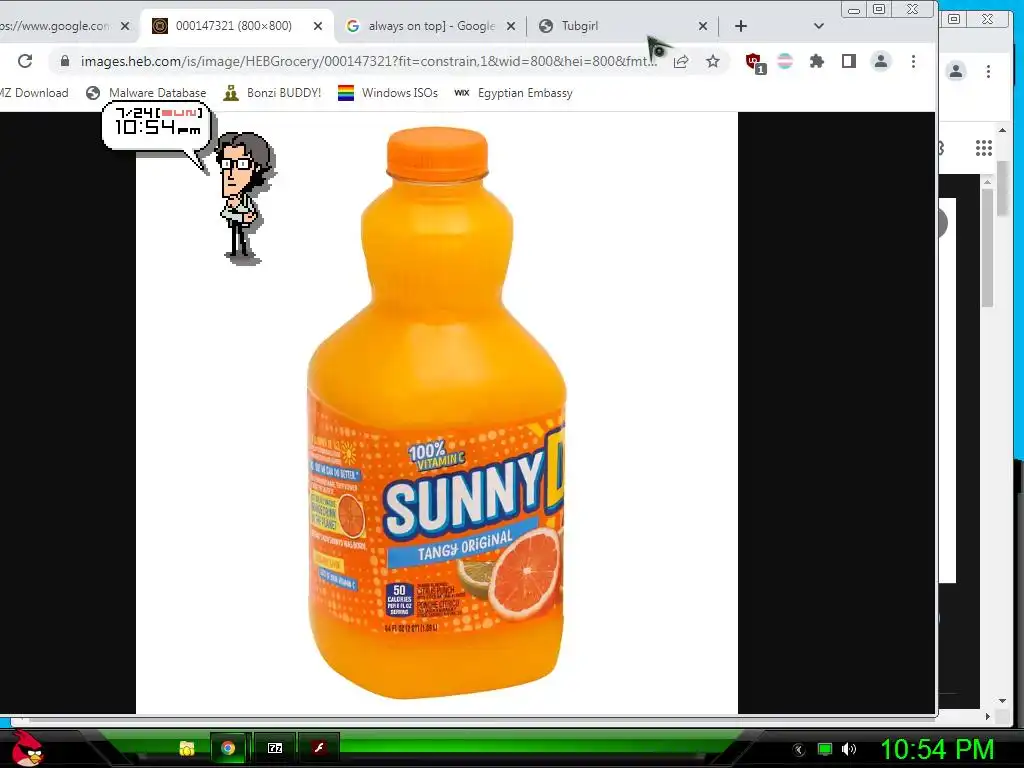Close the Tubgirl tab

click(x=703, y=26)
